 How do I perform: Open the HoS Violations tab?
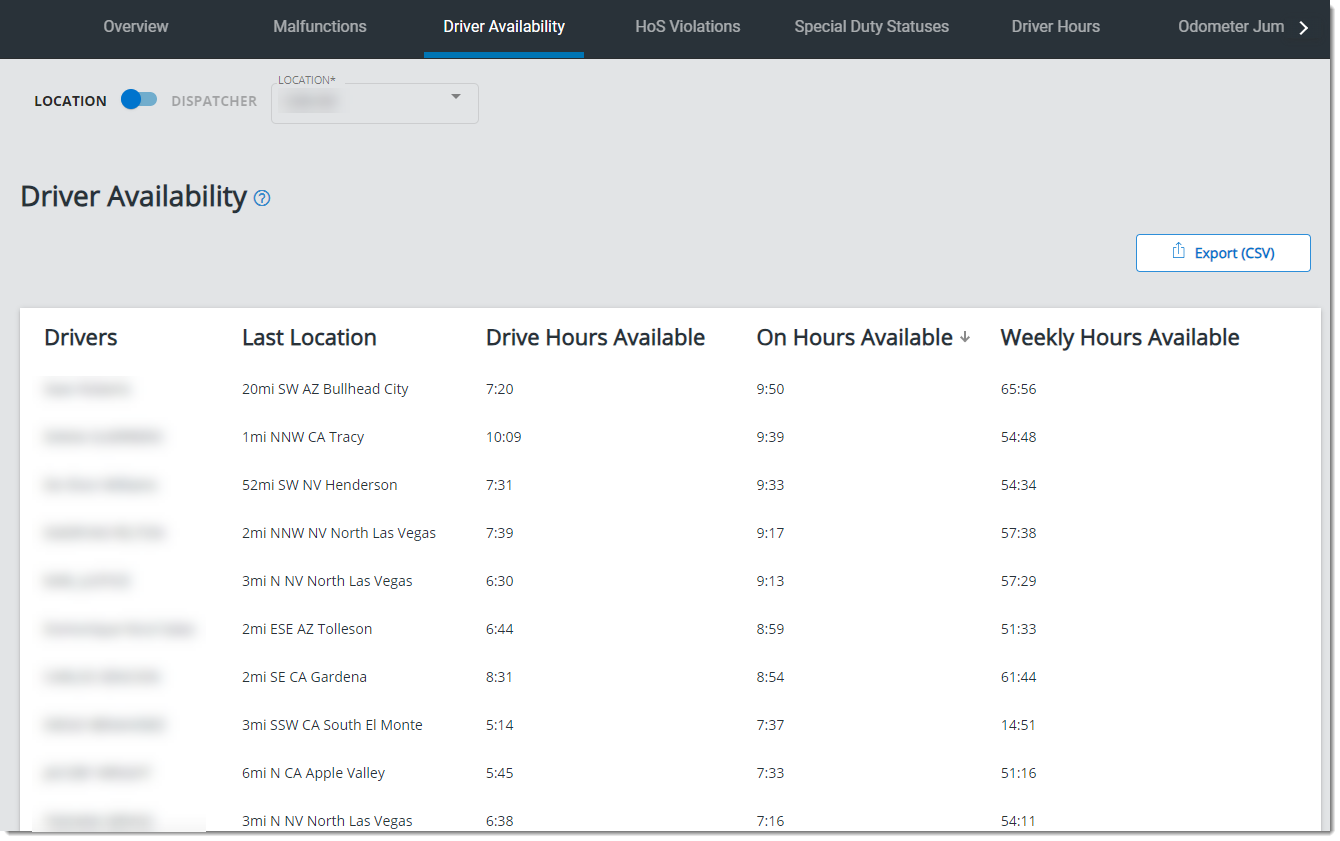[x=688, y=27]
